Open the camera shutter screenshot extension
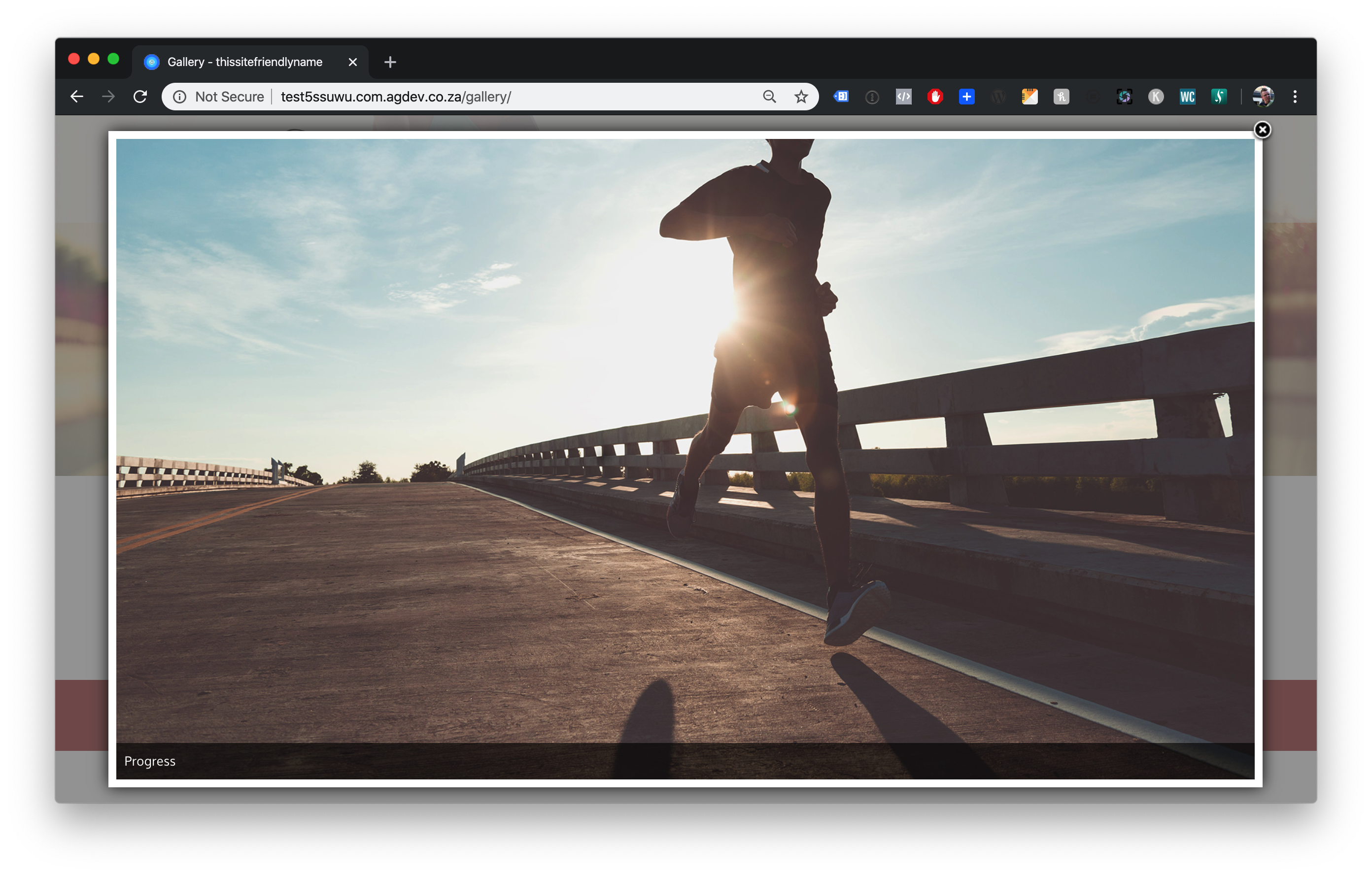Image resolution: width=1372 pixels, height=876 pixels. click(x=1124, y=97)
